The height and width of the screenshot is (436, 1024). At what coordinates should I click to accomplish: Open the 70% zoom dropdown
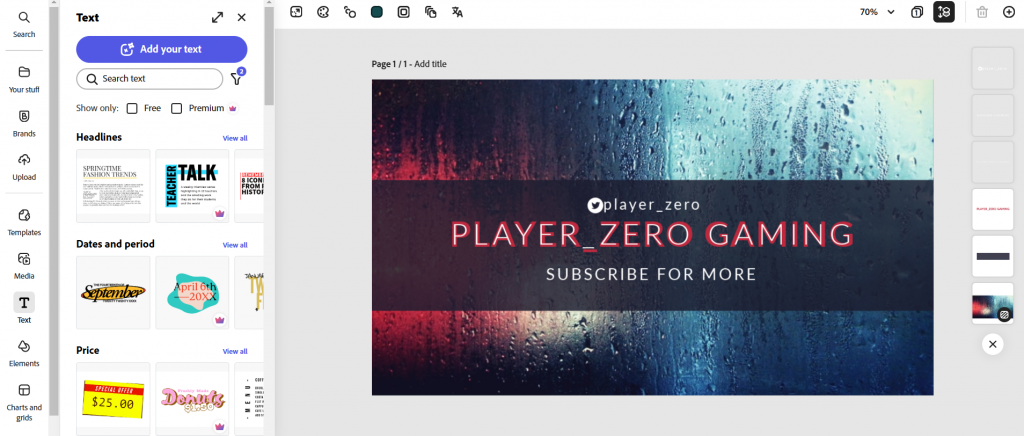pyautogui.click(x=877, y=12)
